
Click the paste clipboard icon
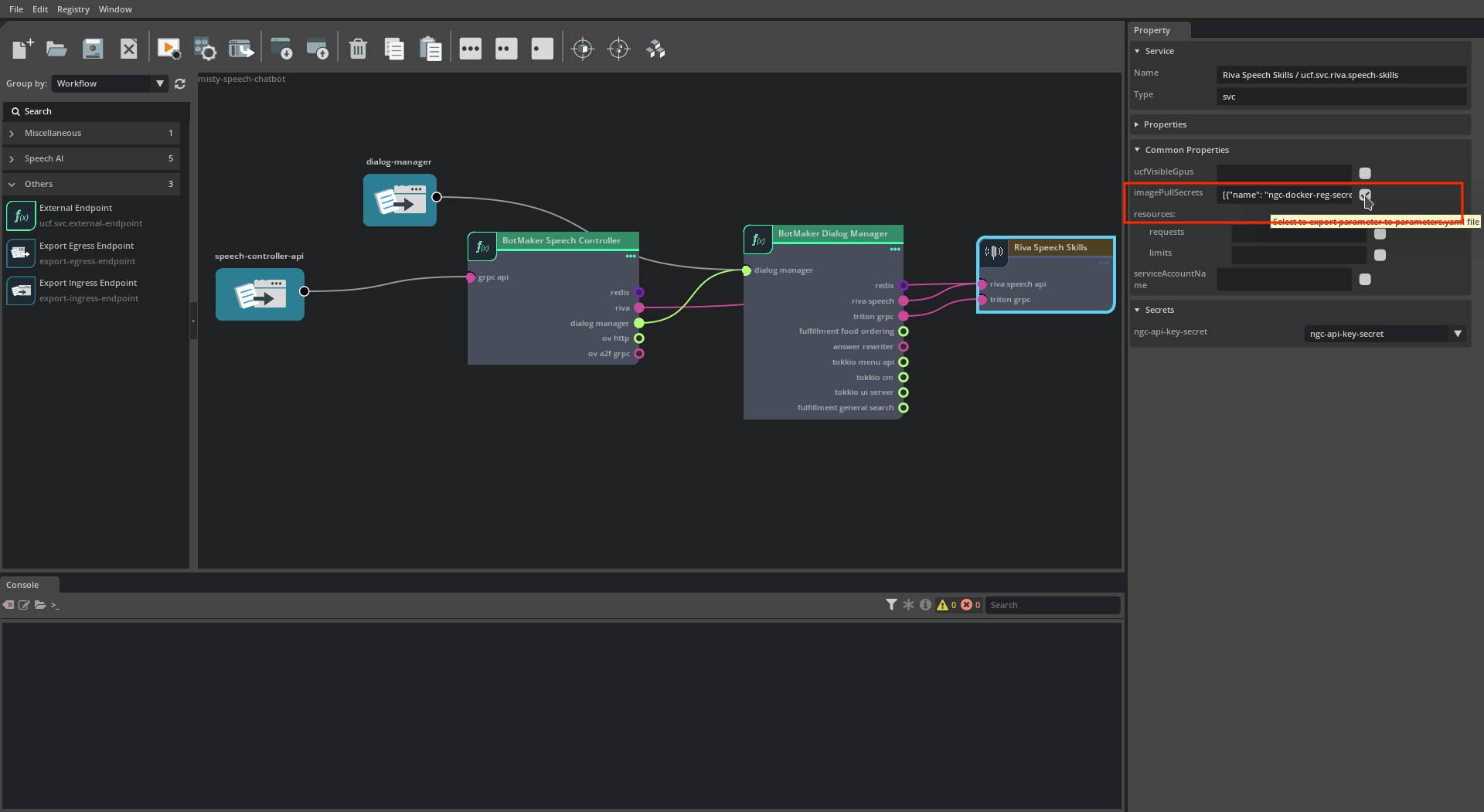(430, 49)
